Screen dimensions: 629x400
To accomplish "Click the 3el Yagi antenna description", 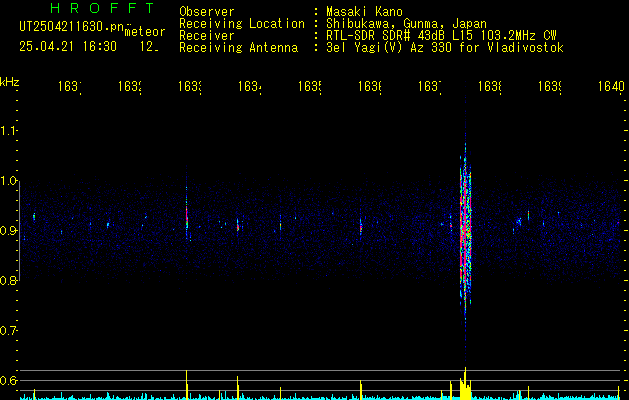I will tap(445, 48).
